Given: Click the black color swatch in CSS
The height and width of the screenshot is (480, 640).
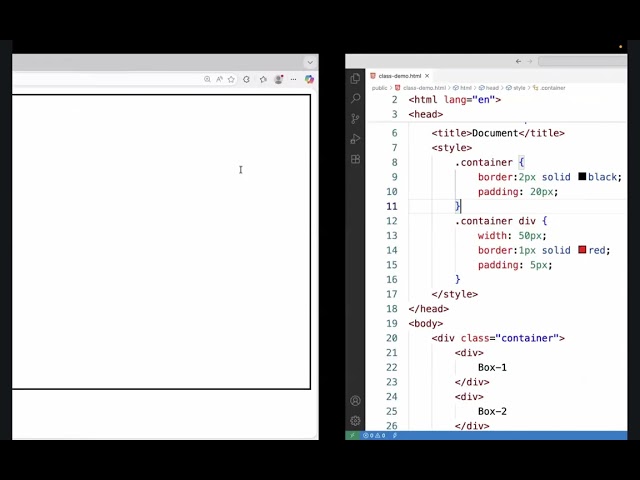Looking at the screenshot, I should [582, 177].
